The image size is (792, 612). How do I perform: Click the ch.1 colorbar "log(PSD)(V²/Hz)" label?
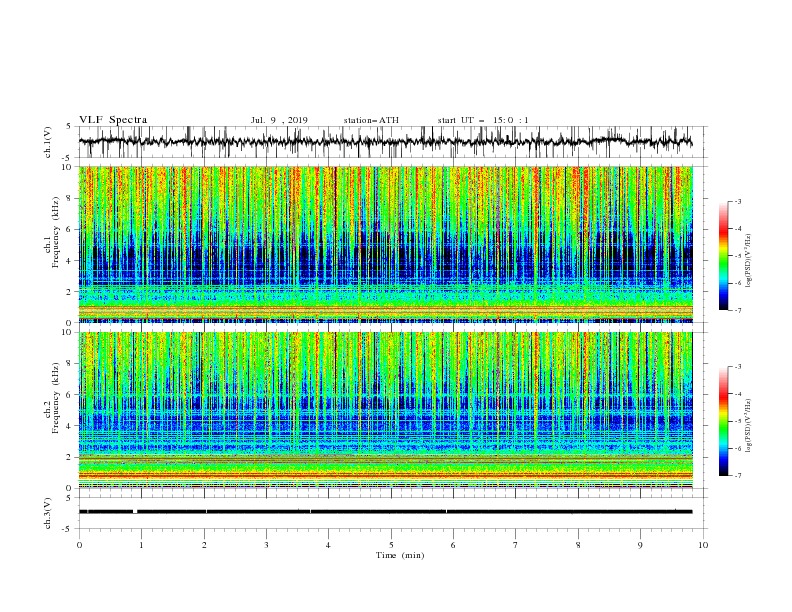tap(750, 261)
